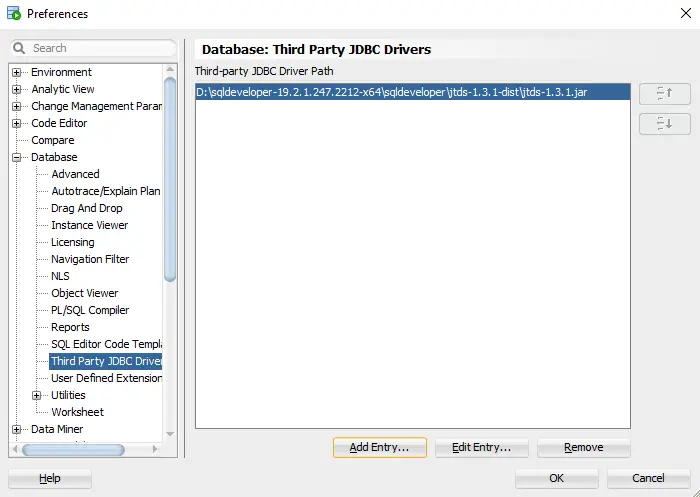
Task: Close the Preferences window
Action: tap(686, 13)
